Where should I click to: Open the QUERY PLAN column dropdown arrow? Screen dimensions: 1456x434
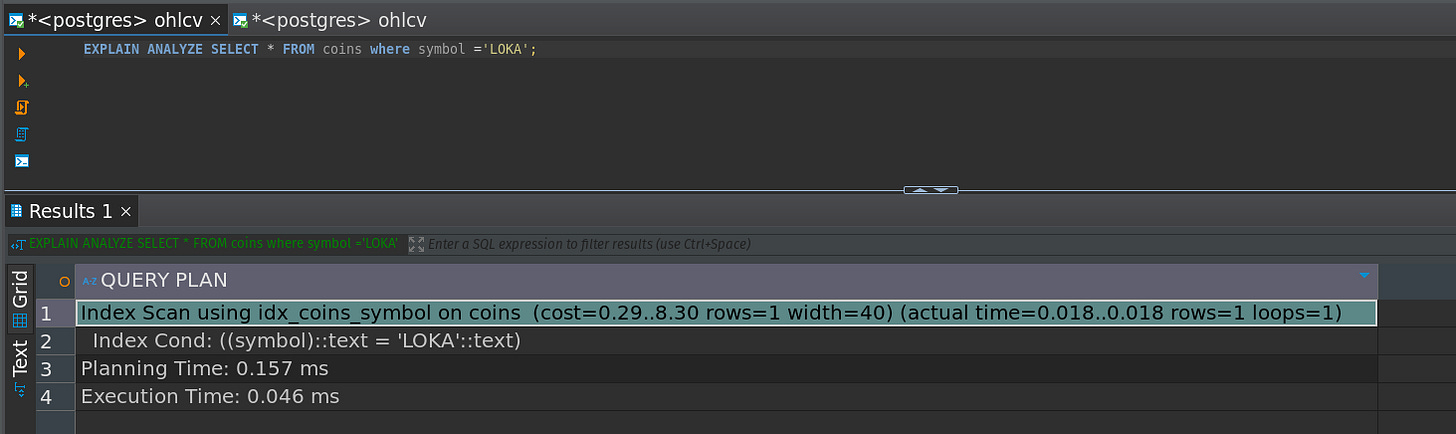[1364, 276]
